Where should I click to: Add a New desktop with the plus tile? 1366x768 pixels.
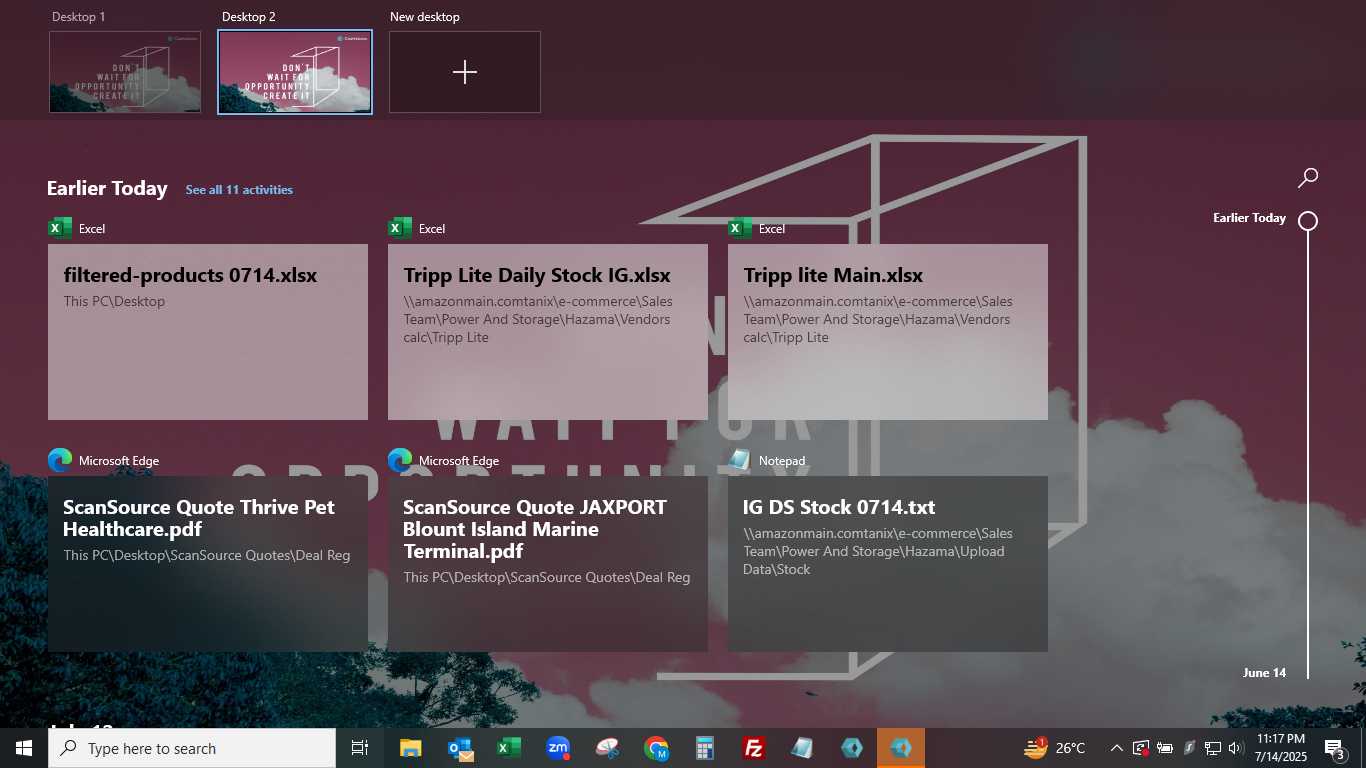click(x=465, y=72)
